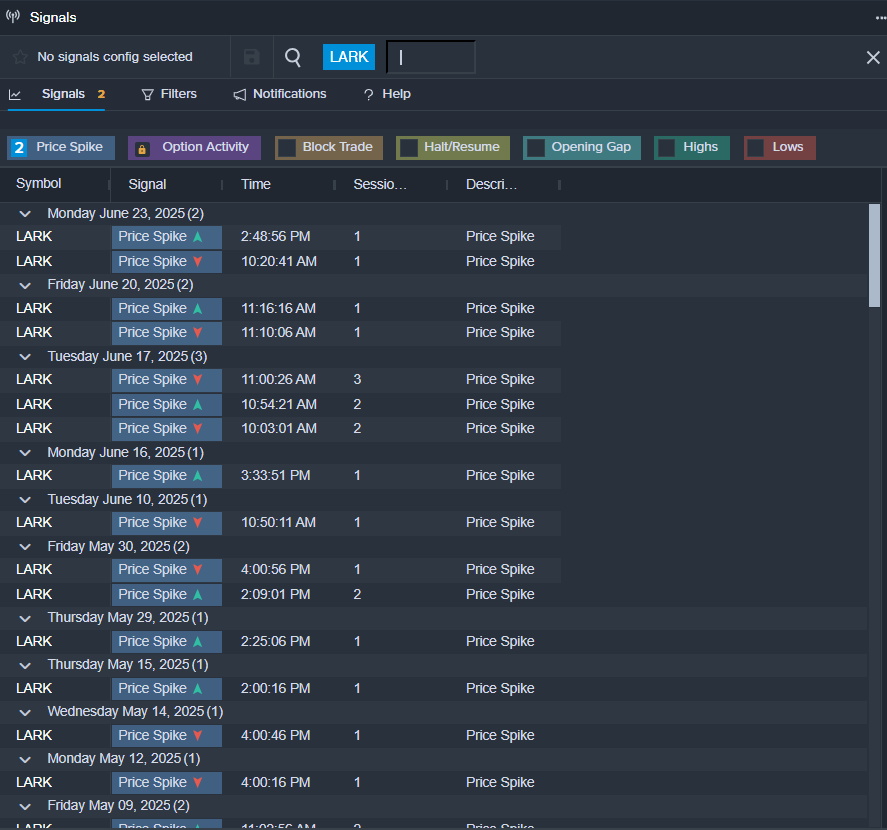
Task: Click the Price Spike description at 10:50:11 AM
Action: tap(500, 522)
